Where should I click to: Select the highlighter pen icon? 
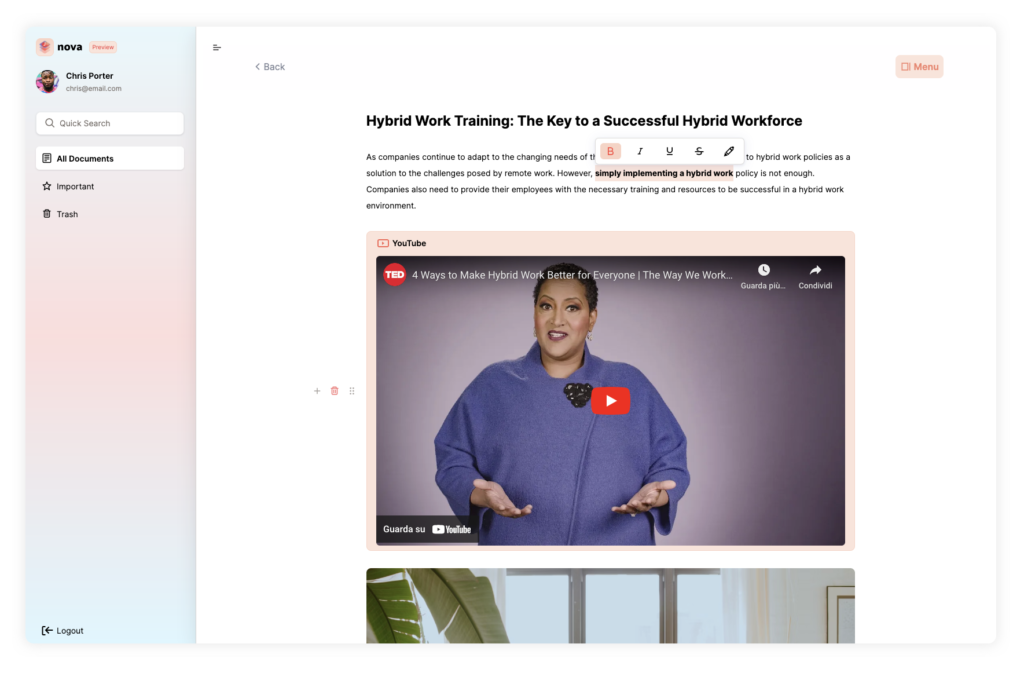pyautogui.click(x=729, y=151)
